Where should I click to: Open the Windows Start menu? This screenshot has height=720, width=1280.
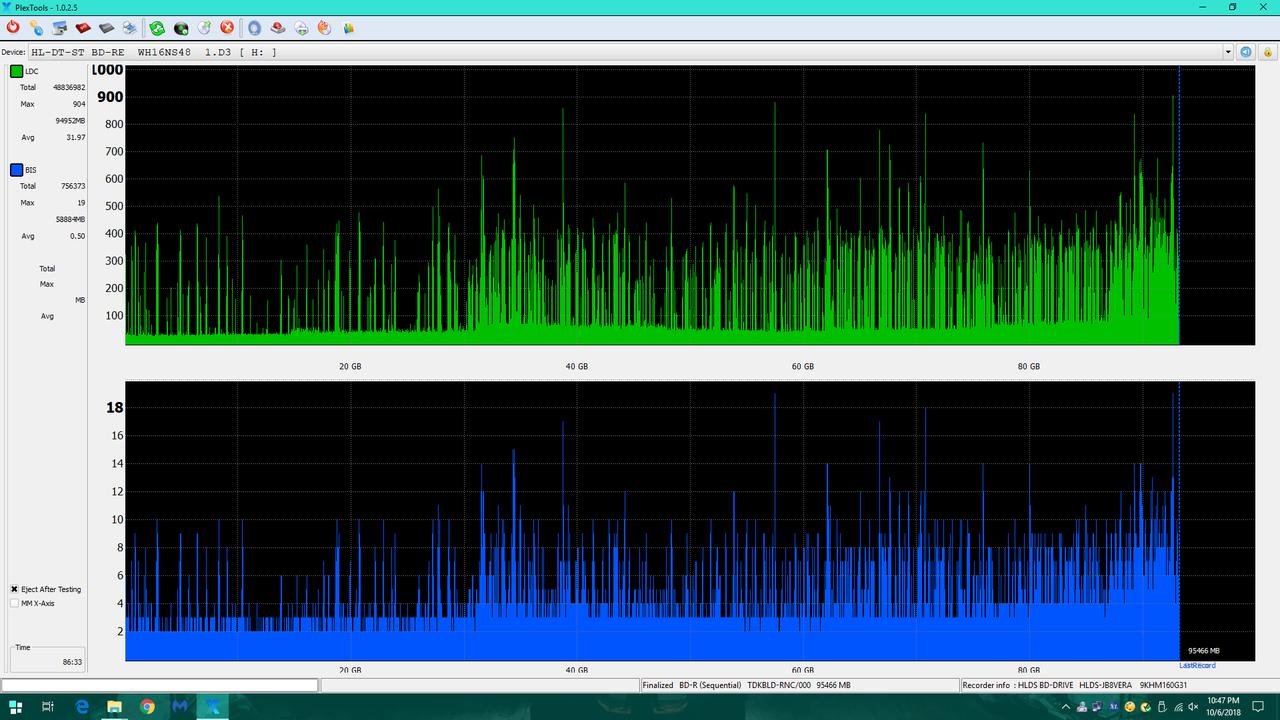pos(15,707)
